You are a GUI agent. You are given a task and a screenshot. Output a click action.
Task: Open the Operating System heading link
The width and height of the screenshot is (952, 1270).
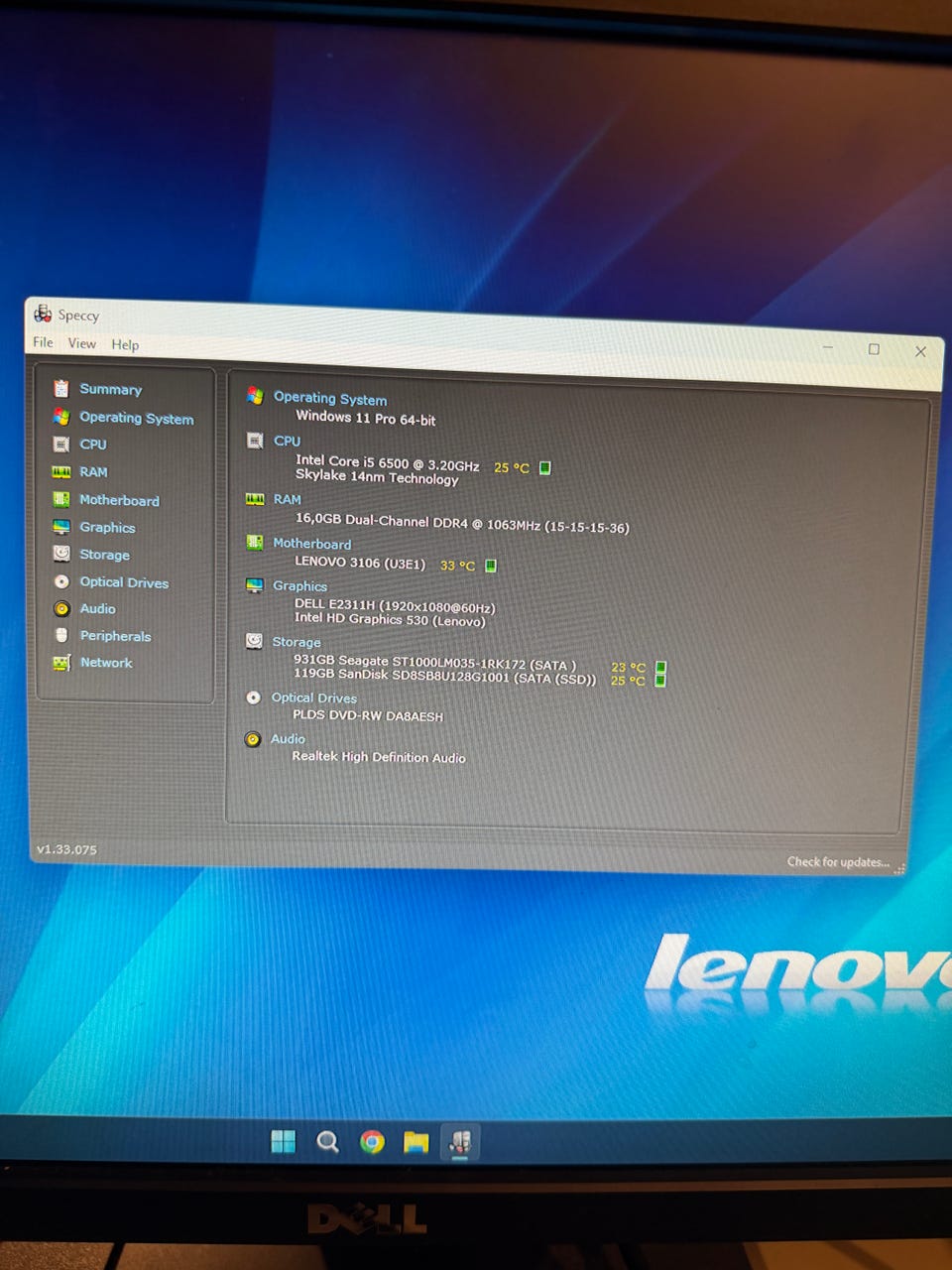(330, 399)
